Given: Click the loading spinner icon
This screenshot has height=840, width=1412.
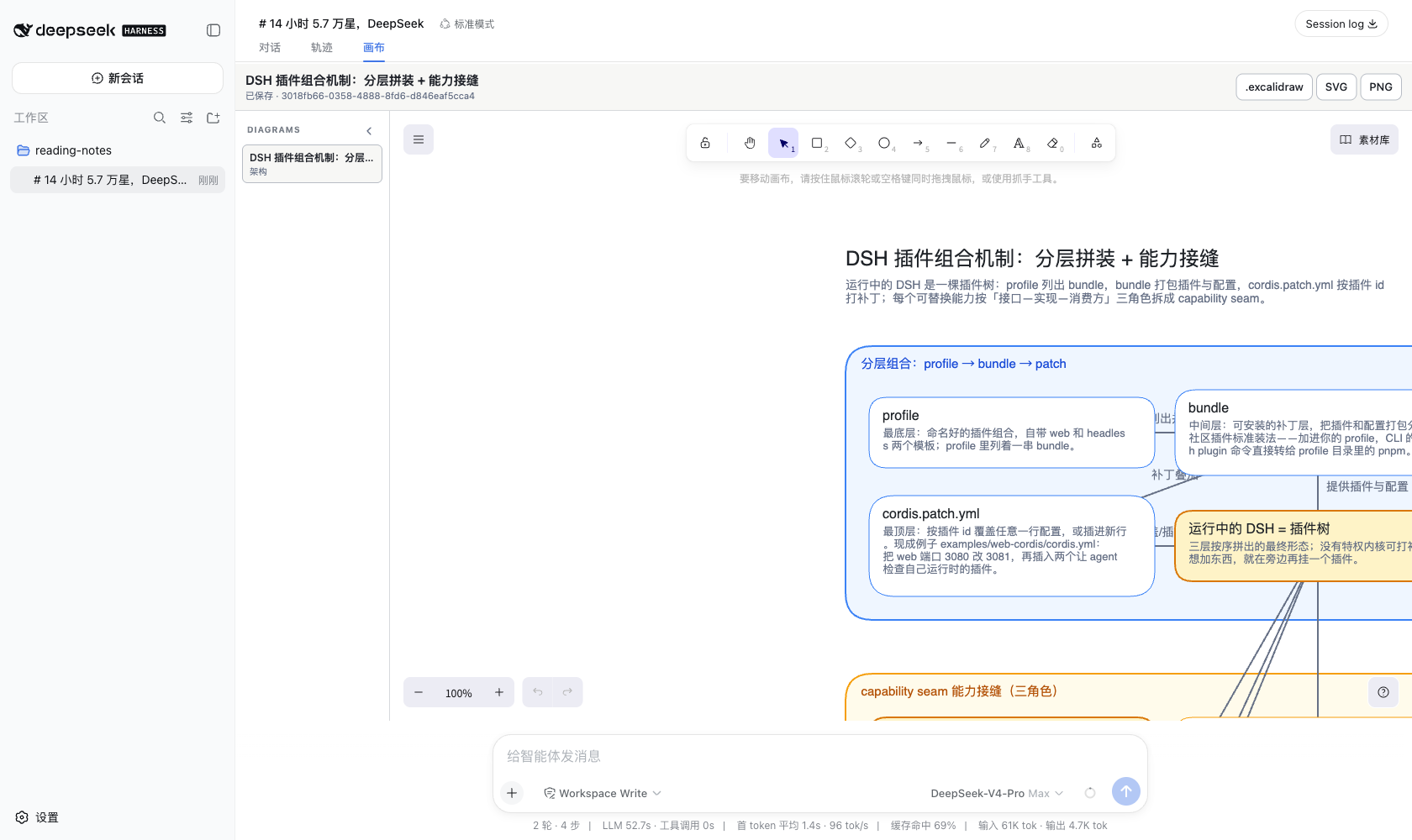Looking at the screenshot, I should pos(1090,793).
